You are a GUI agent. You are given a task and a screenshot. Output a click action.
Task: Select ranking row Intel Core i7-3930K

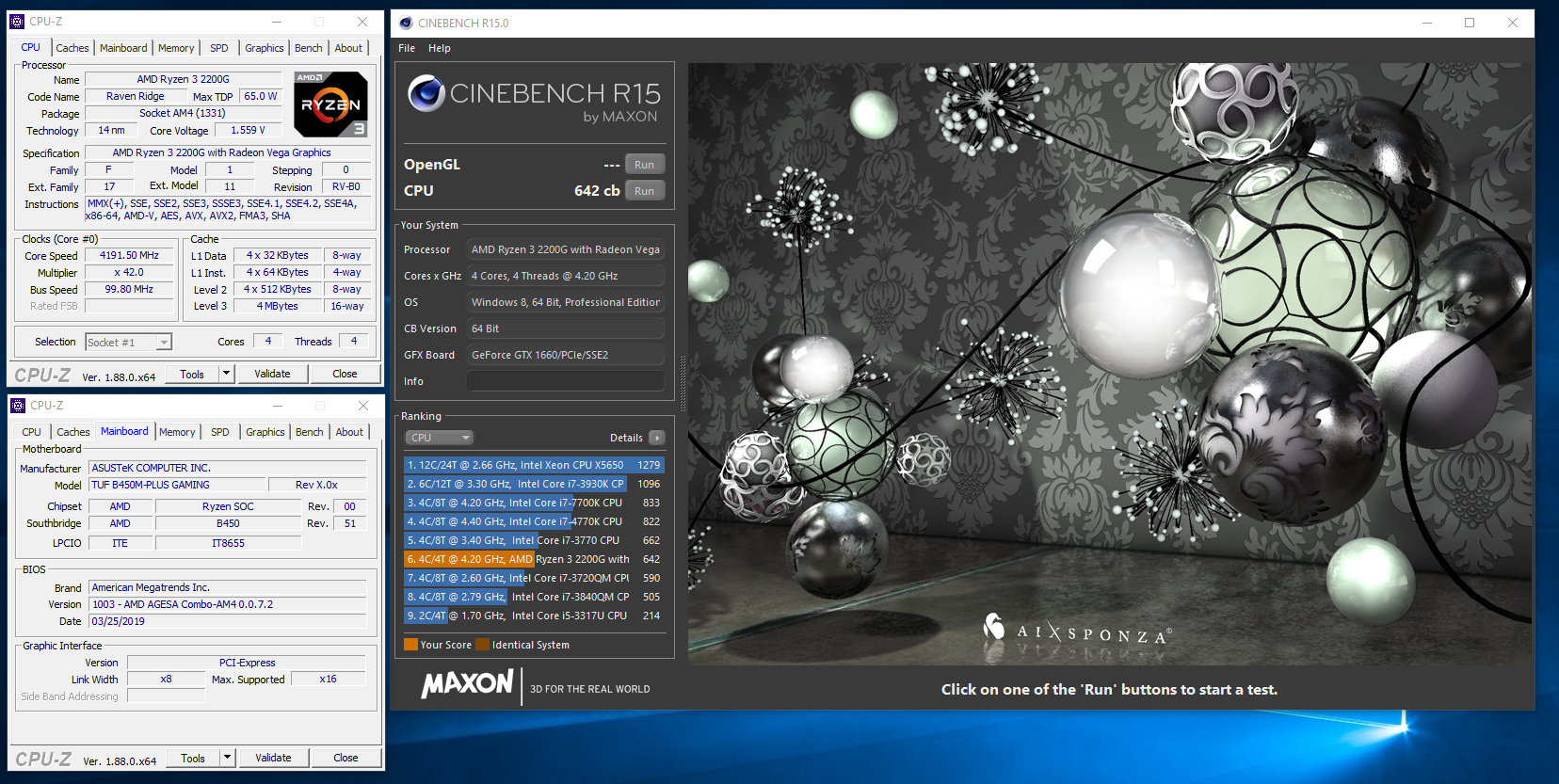[x=534, y=484]
